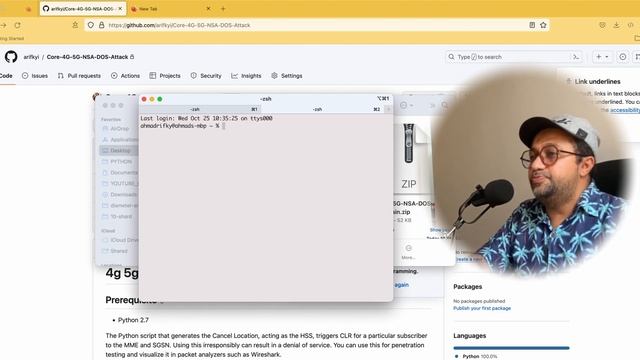Viewport: 640px width, 360px height.
Task: Open the Firefox downloads arrow icon
Action: tap(616, 25)
